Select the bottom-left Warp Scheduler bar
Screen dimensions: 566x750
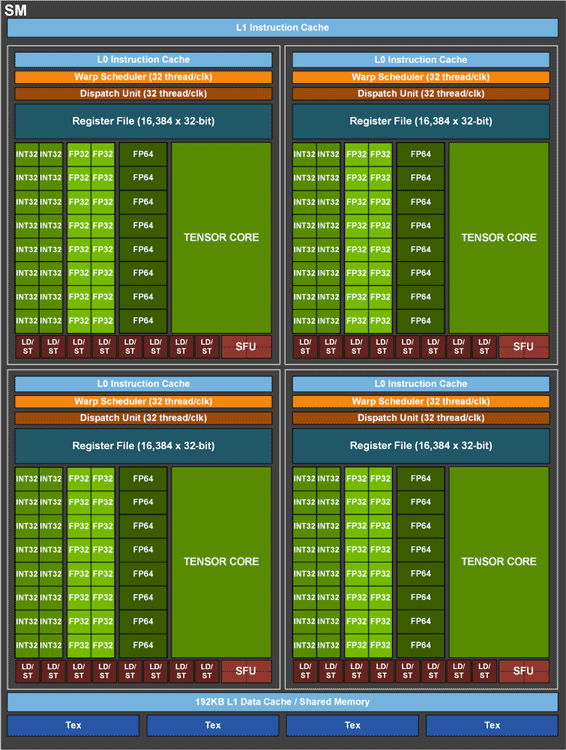pos(143,401)
